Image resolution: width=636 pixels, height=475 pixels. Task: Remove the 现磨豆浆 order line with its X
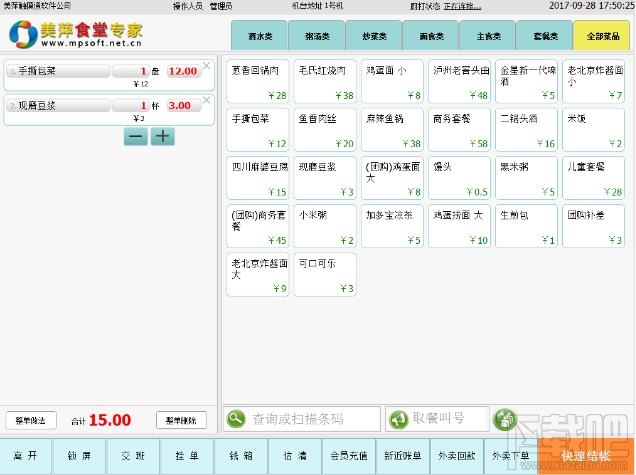pos(206,100)
